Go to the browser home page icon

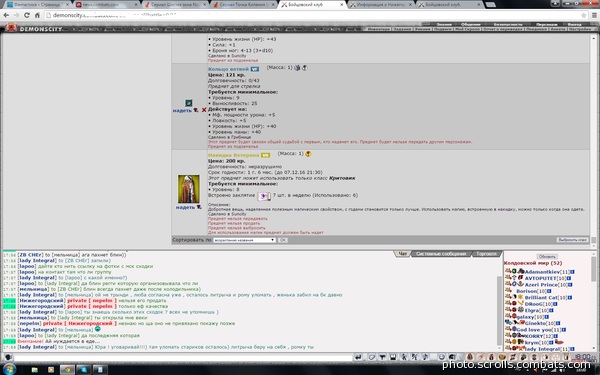click(37, 15)
